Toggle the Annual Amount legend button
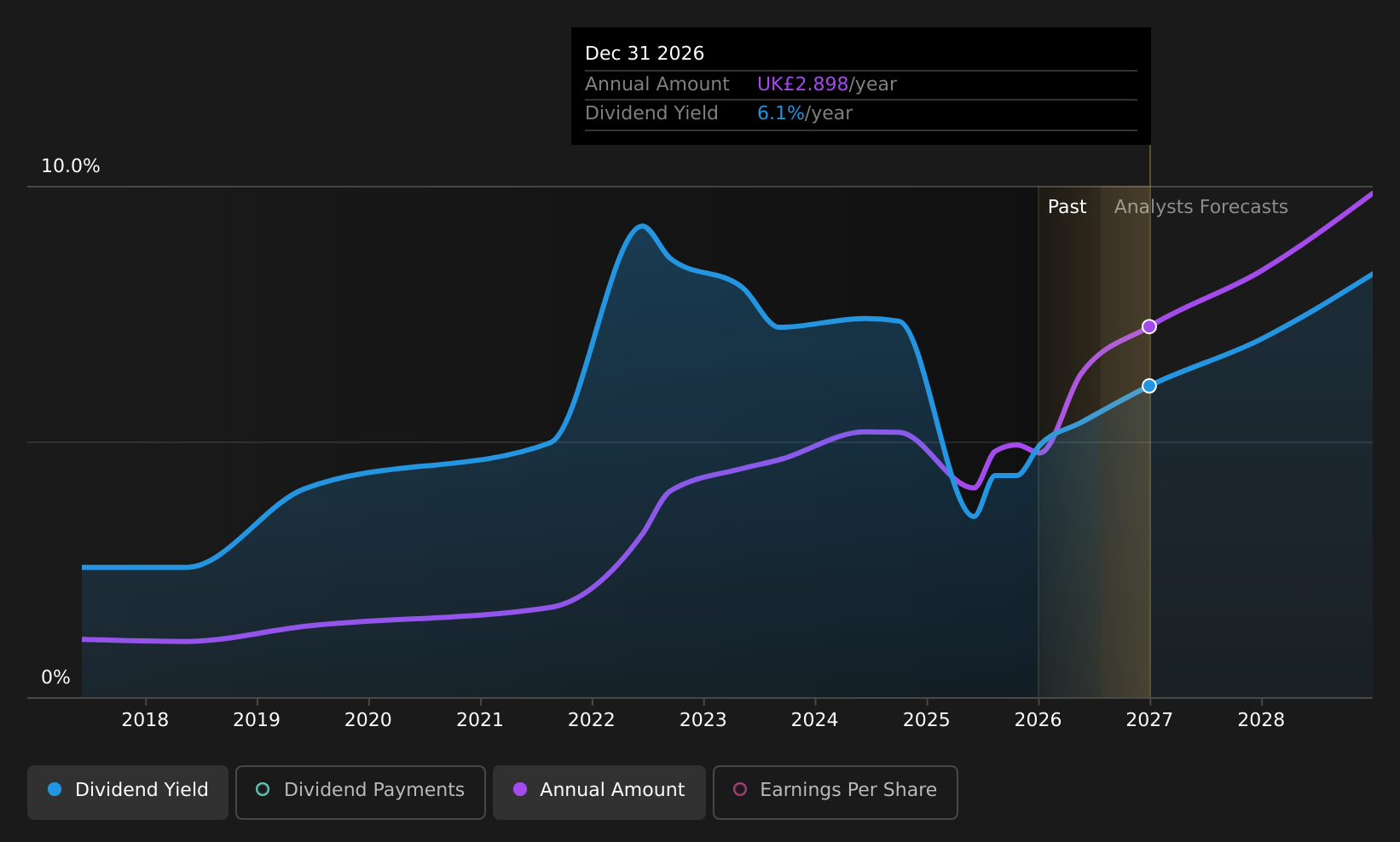 click(x=599, y=793)
